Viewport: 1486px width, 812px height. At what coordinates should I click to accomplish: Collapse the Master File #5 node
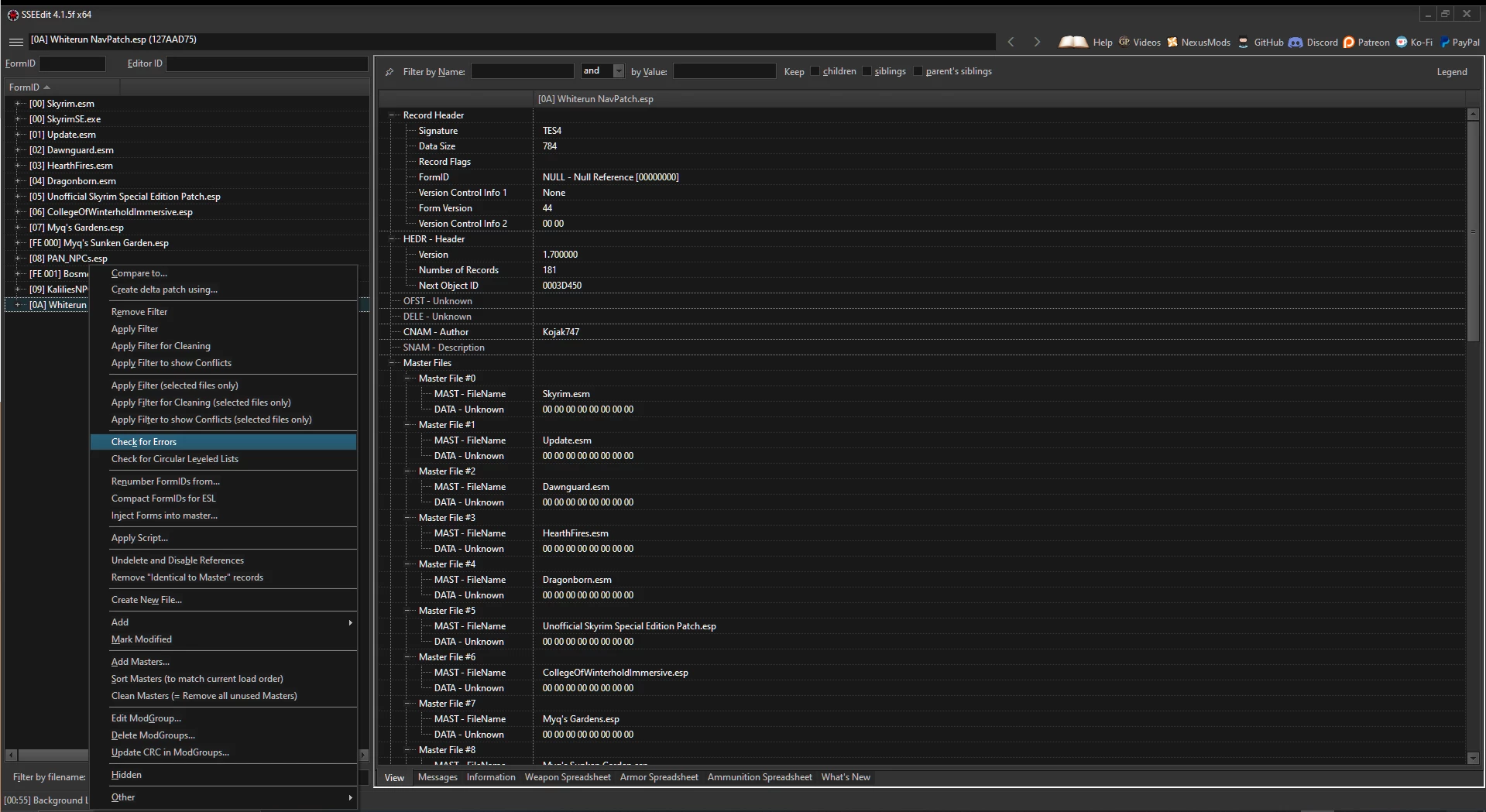click(x=408, y=610)
